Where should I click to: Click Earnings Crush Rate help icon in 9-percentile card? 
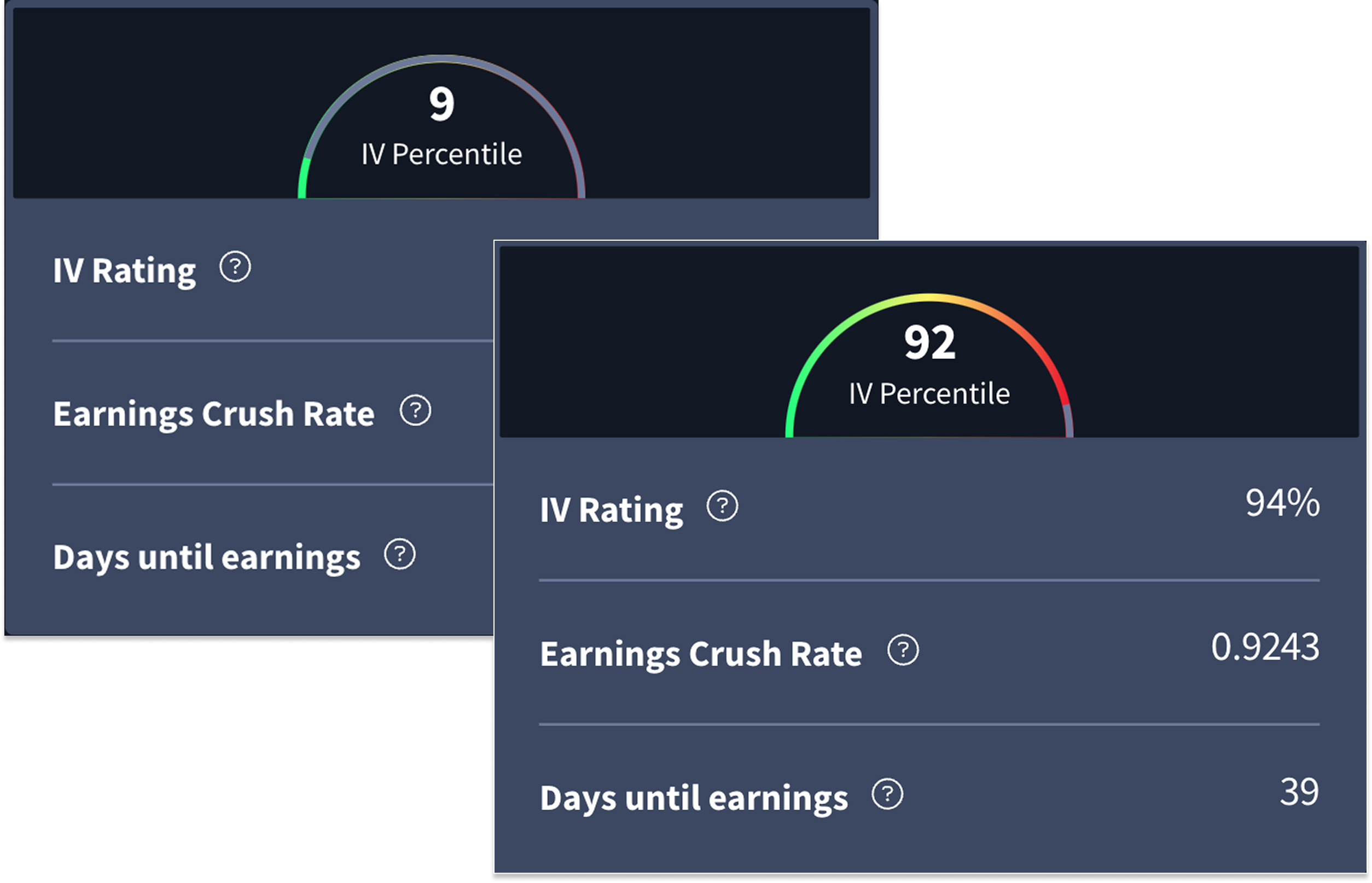pyautogui.click(x=415, y=410)
